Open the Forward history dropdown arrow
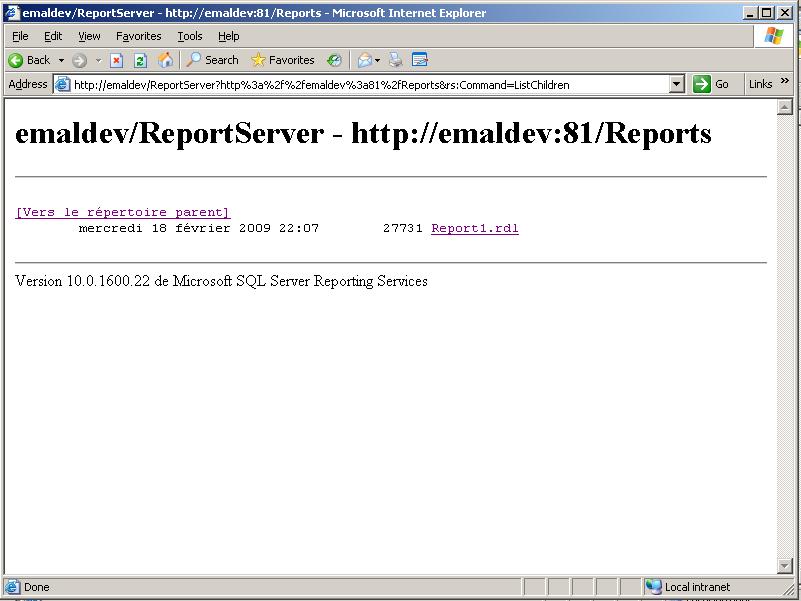The image size is (801, 601). tap(99, 60)
